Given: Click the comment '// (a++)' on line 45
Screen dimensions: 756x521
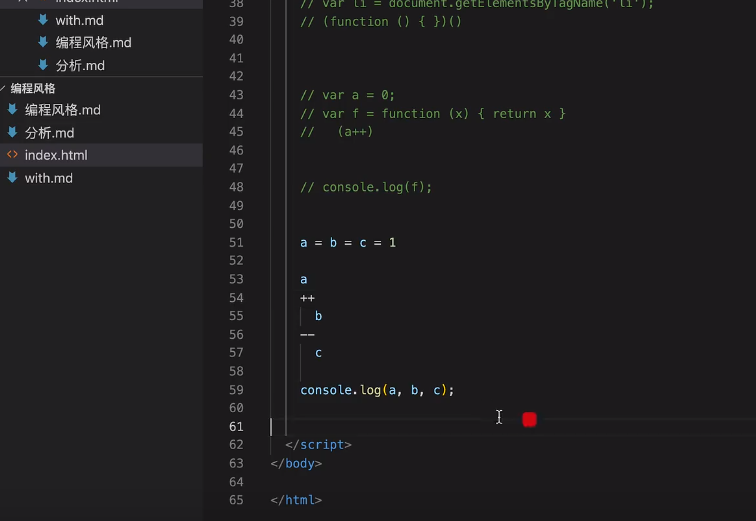Looking at the screenshot, I should click(x=337, y=132).
